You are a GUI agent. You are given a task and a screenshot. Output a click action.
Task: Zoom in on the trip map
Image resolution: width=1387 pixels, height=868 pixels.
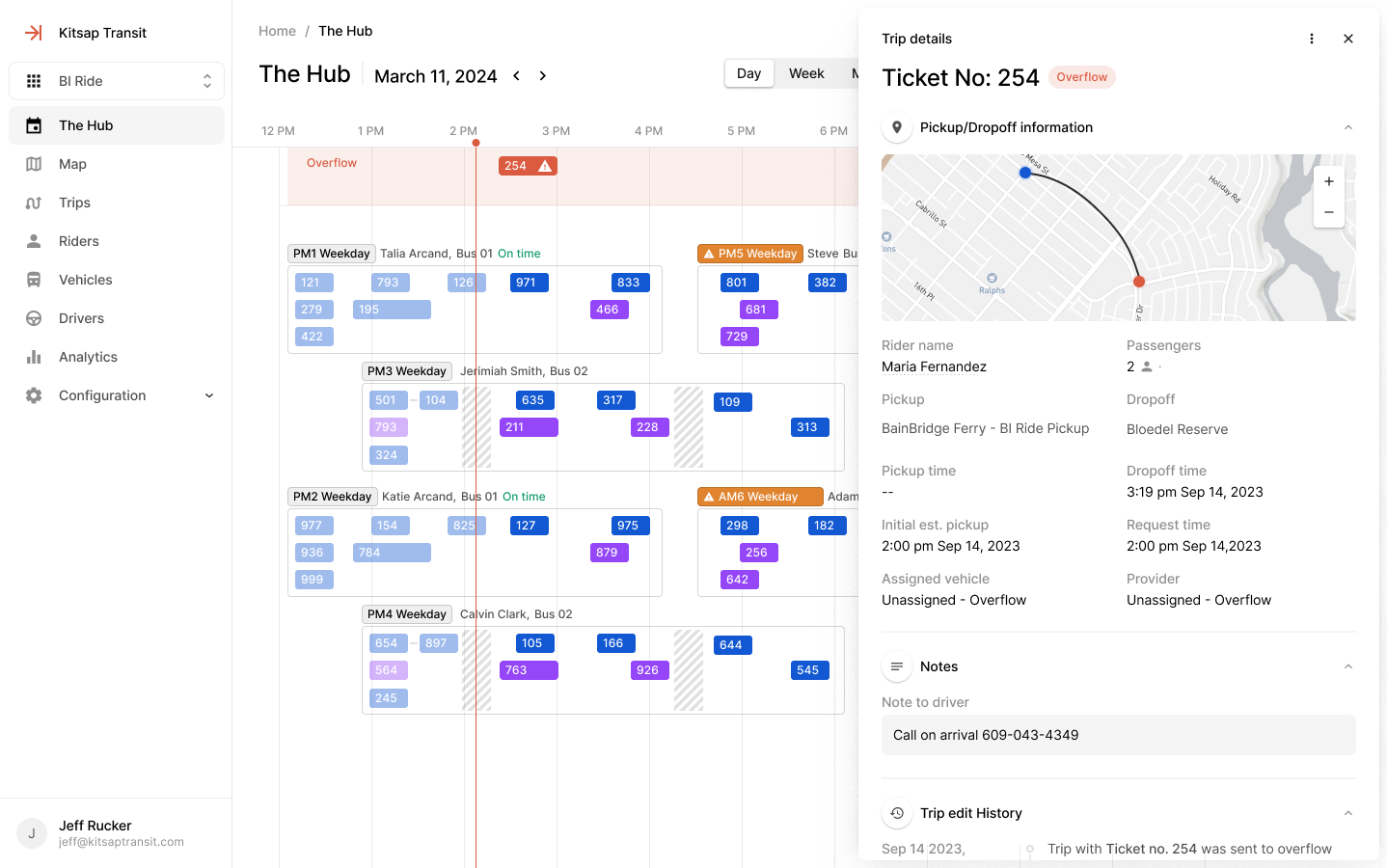click(x=1329, y=181)
